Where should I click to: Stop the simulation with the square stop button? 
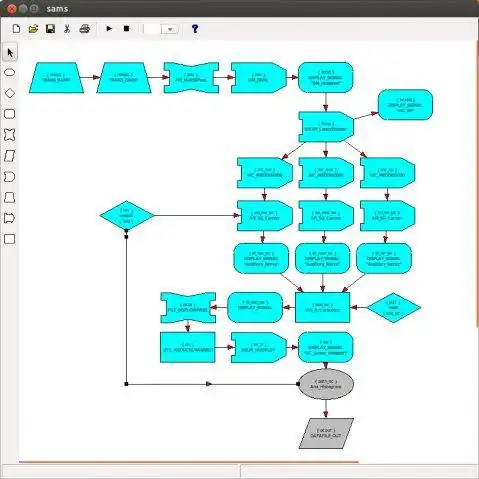(126, 29)
